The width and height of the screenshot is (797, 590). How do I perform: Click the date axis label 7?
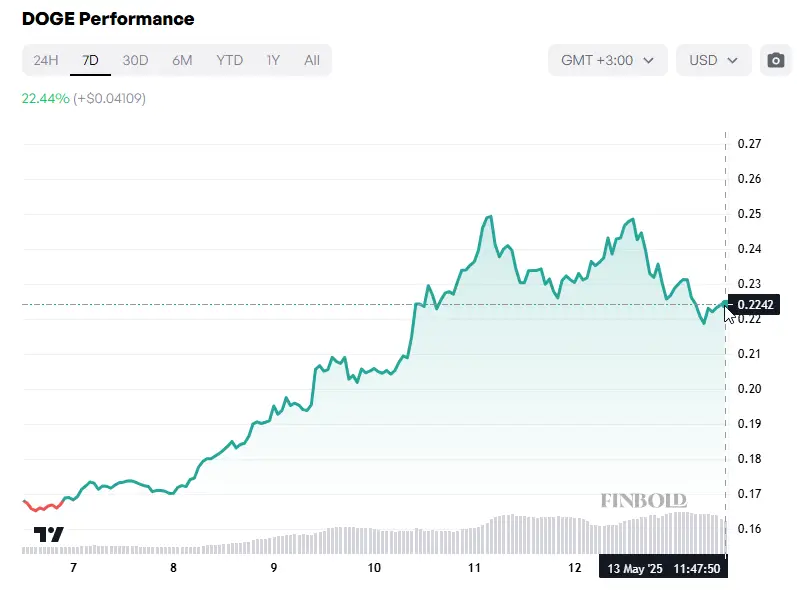click(74, 568)
